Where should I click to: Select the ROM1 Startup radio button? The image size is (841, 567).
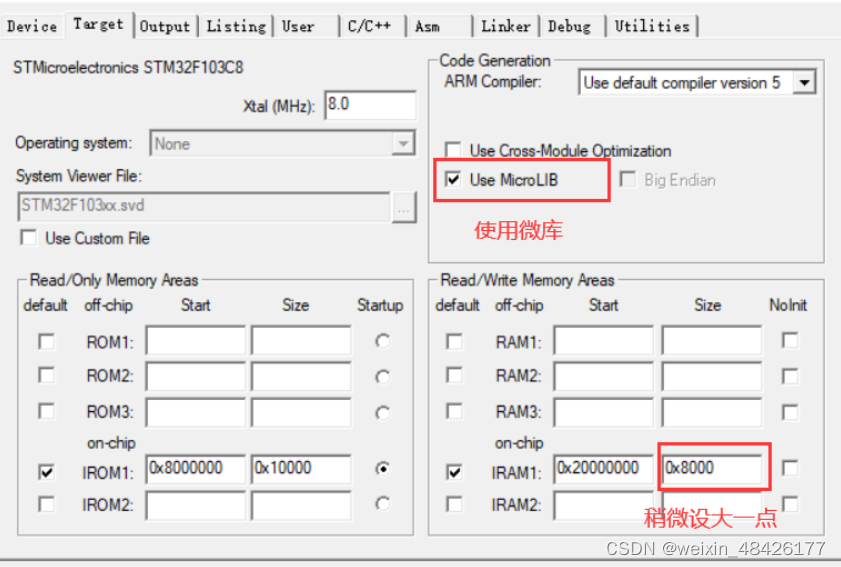point(382,341)
